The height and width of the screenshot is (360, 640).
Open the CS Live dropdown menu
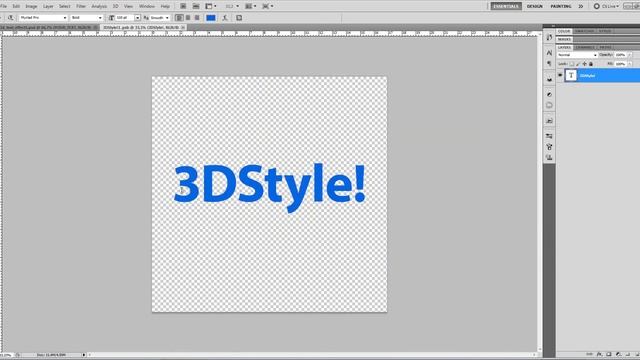point(611,6)
